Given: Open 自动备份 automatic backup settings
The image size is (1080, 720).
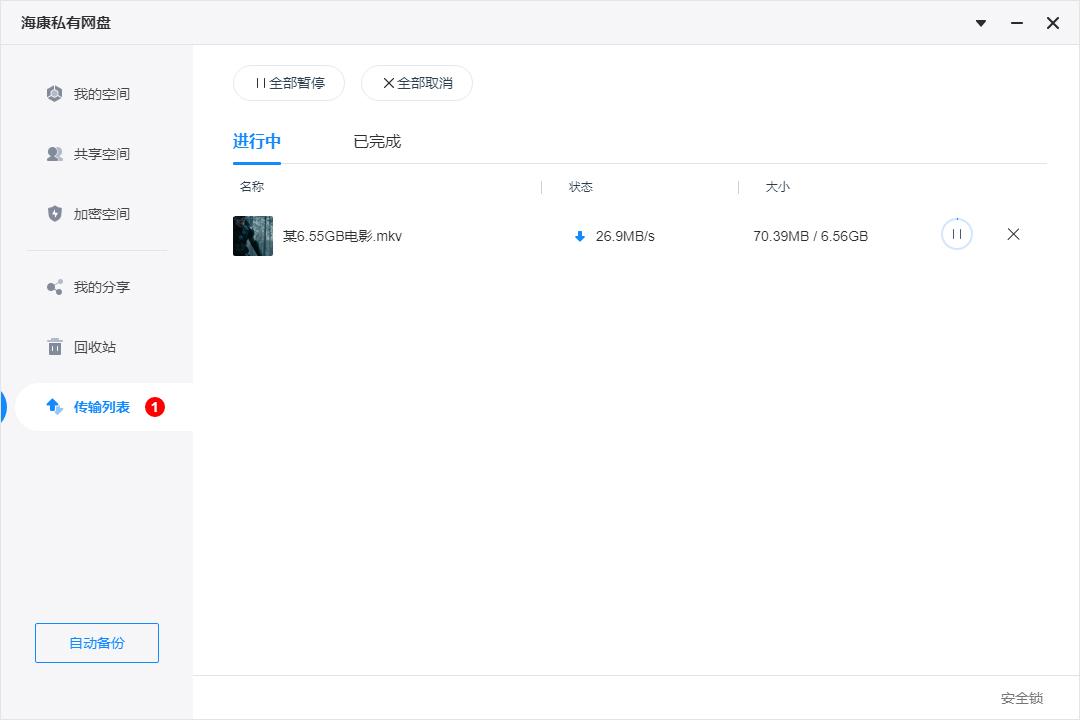Looking at the screenshot, I should (x=96, y=643).
